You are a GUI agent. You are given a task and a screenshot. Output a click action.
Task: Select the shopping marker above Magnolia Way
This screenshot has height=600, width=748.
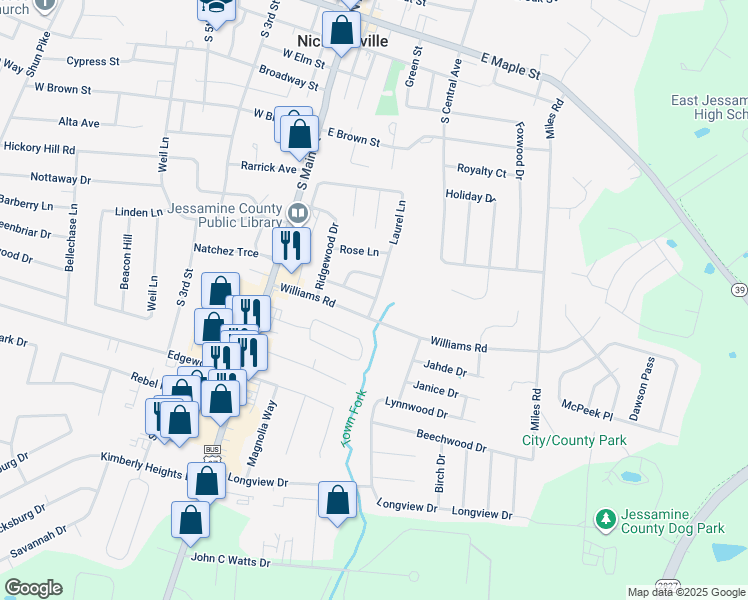220,400
